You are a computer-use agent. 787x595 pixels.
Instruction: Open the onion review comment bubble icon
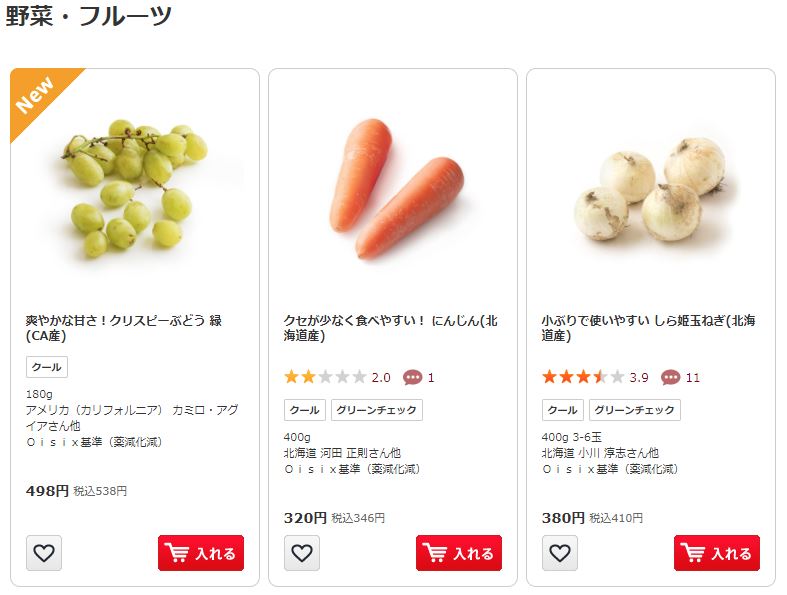pyautogui.click(x=671, y=377)
